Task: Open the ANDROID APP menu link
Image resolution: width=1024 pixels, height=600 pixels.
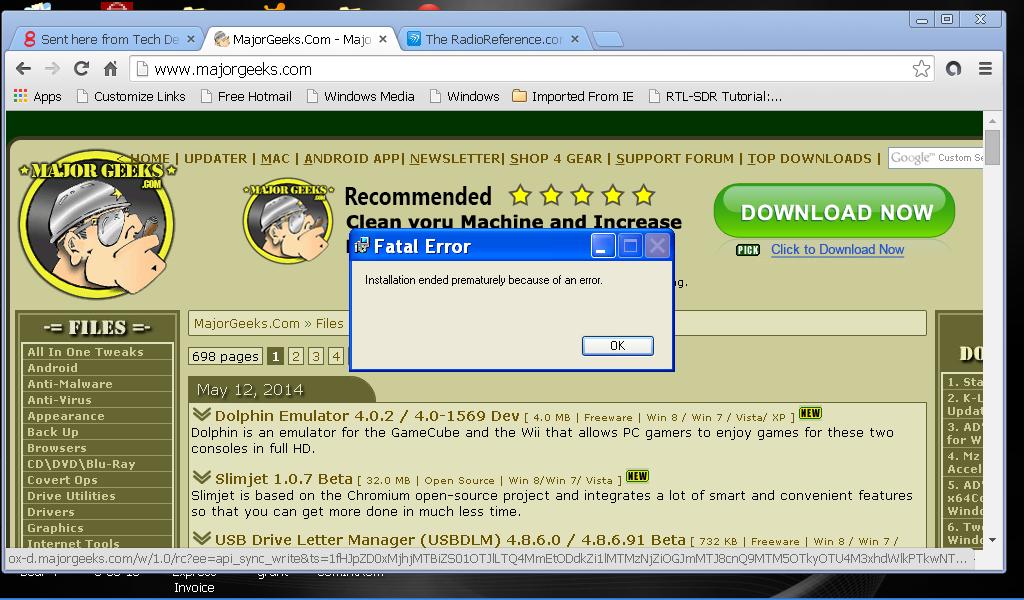Action: [x=352, y=159]
